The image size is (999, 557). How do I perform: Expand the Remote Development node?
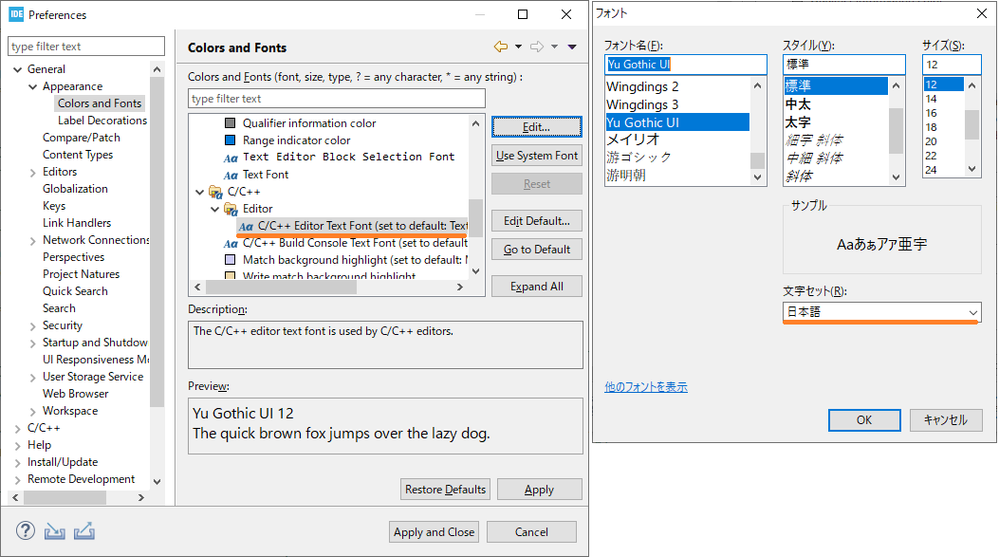click(x=18, y=479)
